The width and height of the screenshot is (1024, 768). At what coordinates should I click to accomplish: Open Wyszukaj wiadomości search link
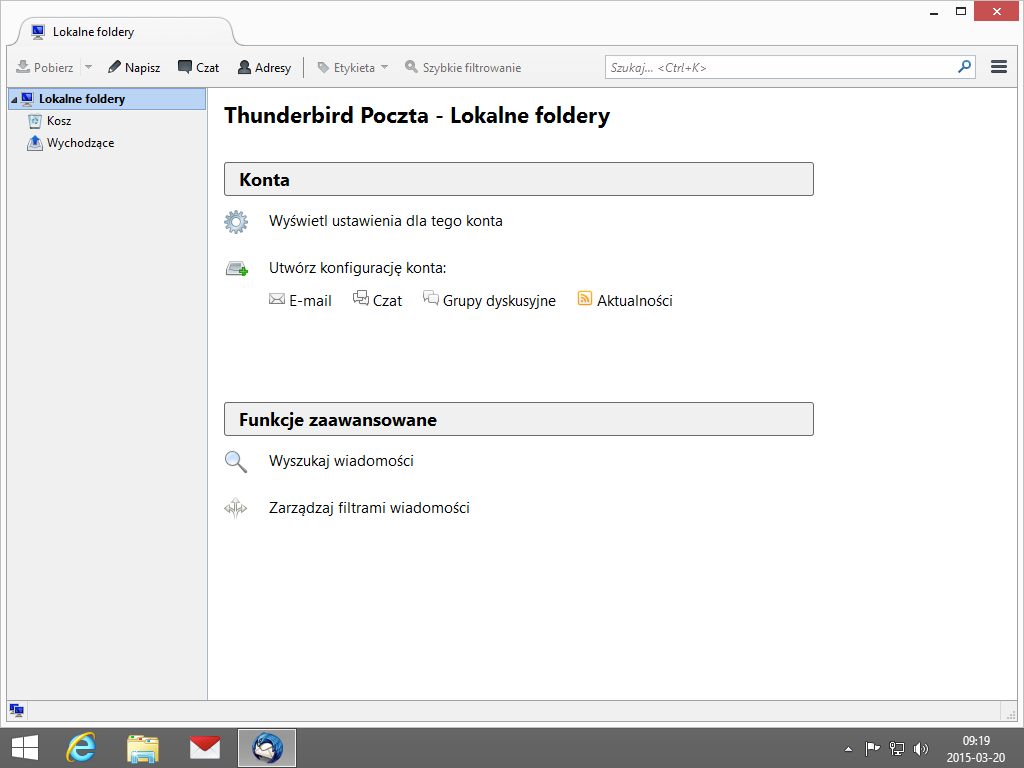pyautogui.click(x=341, y=461)
